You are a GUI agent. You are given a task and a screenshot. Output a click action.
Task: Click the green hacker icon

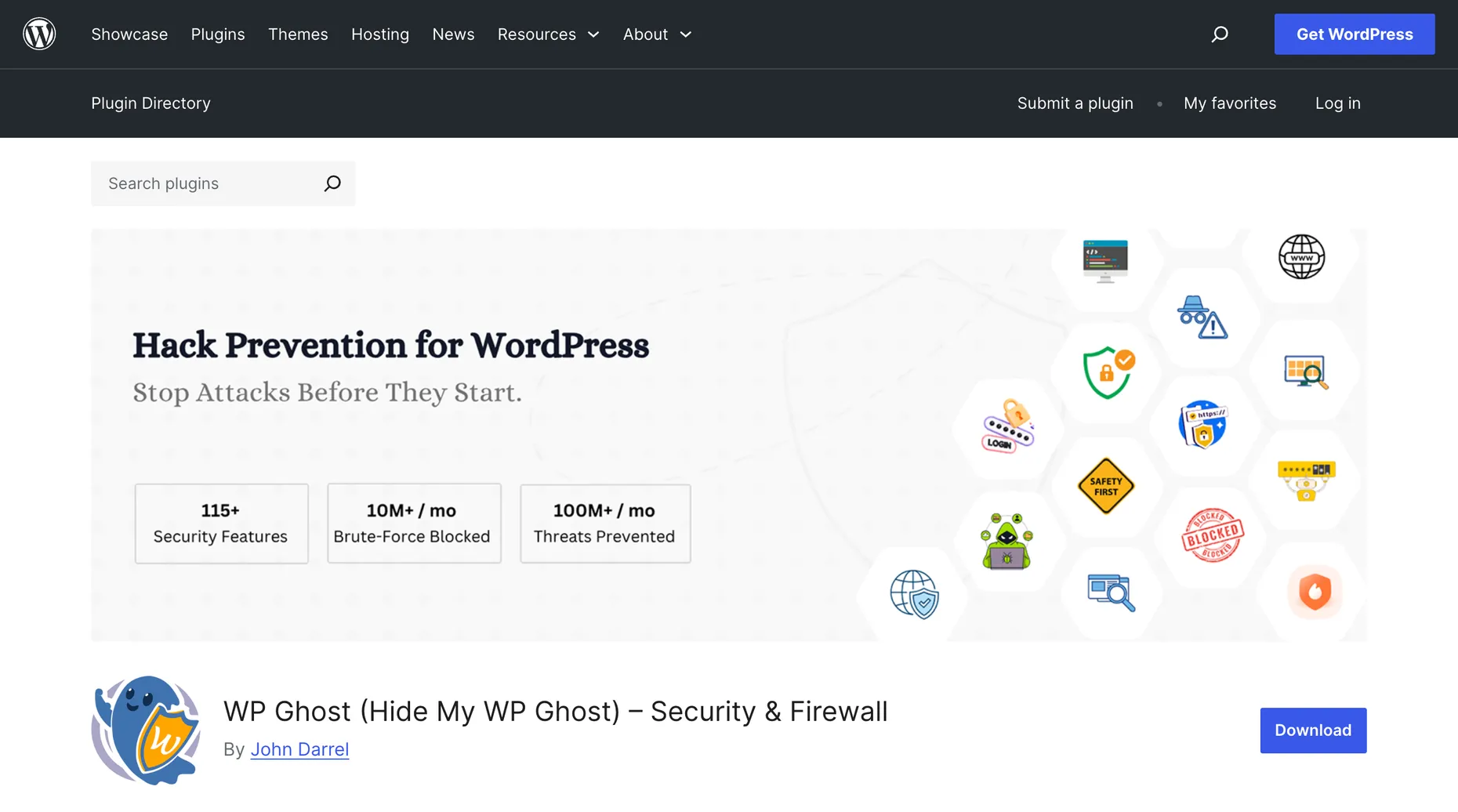(x=1007, y=542)
